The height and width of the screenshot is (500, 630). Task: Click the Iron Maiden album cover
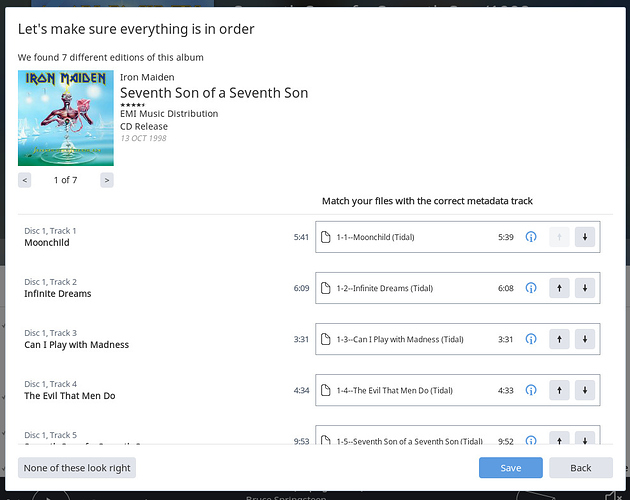click(x=66, y=118)
